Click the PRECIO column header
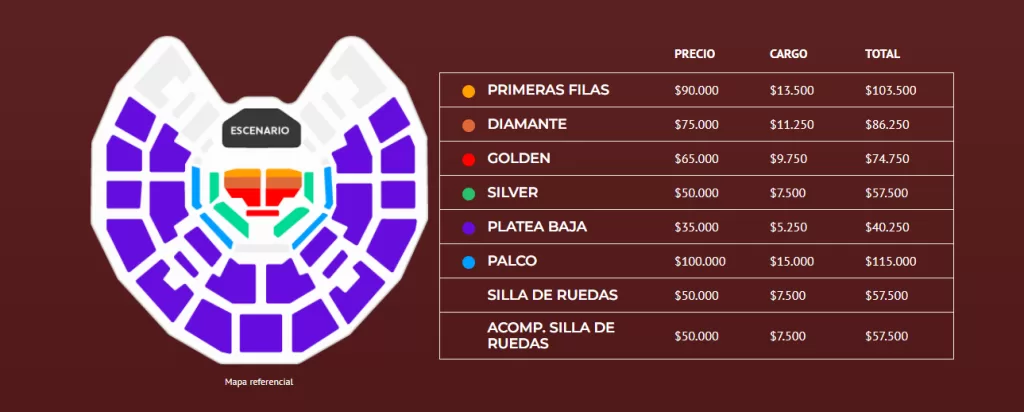The width and height of the screenshot is (1024, 412). click(x=694, y=54)
